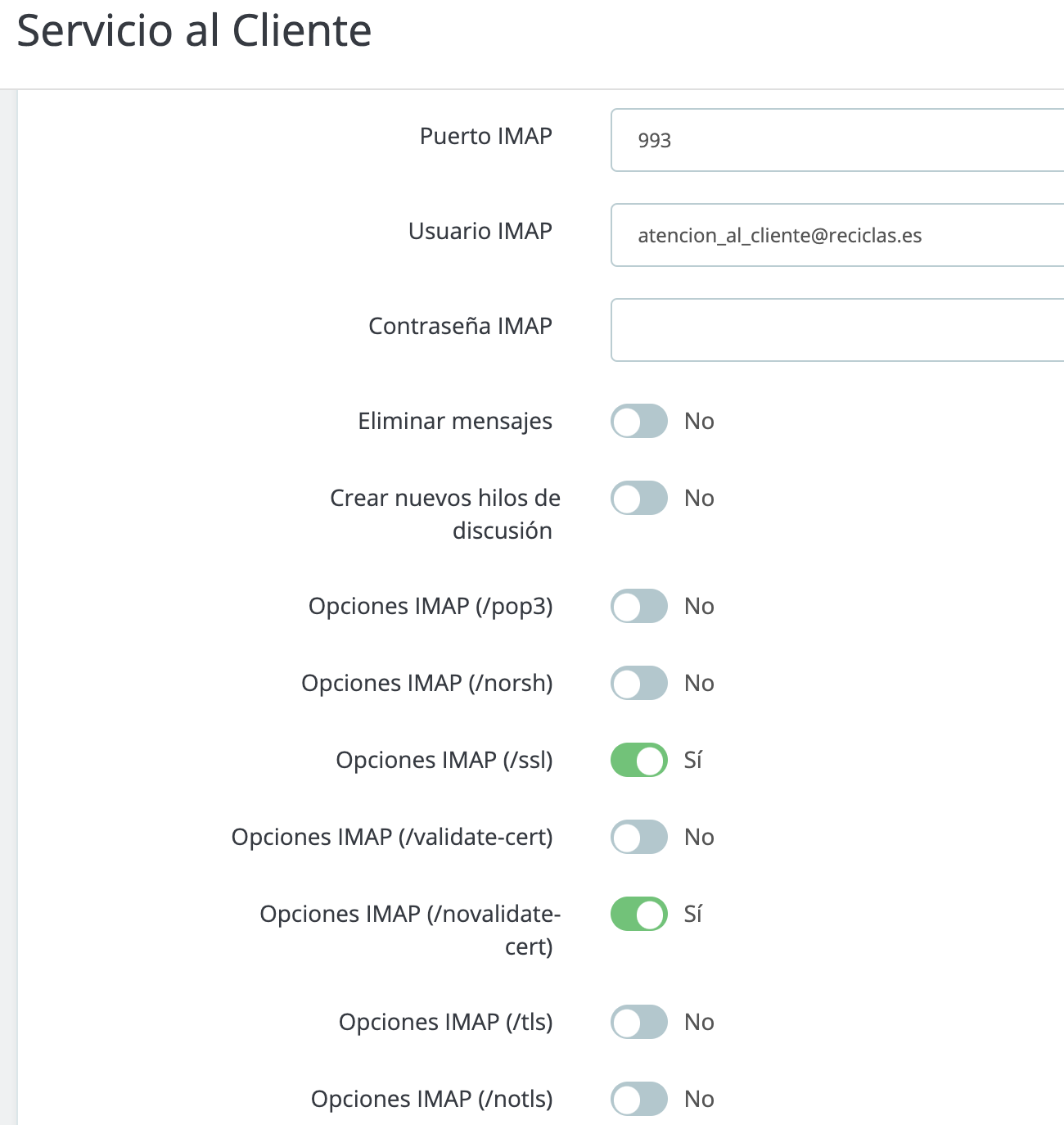The height and width of the screenshot is (1125, 1064).
Task: Click the Opciones IMAP (/tls) label
Action: pos(446,1022)
